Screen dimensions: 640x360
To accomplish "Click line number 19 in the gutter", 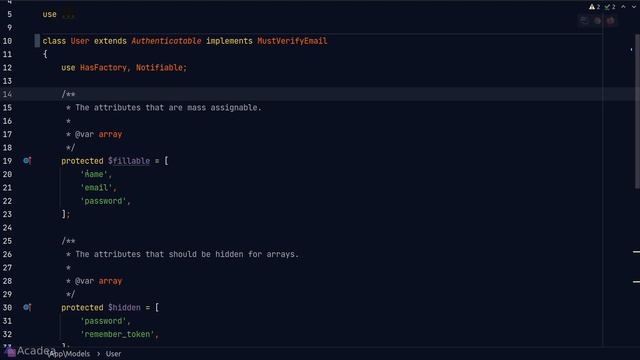I will click(x=7, y=161).
